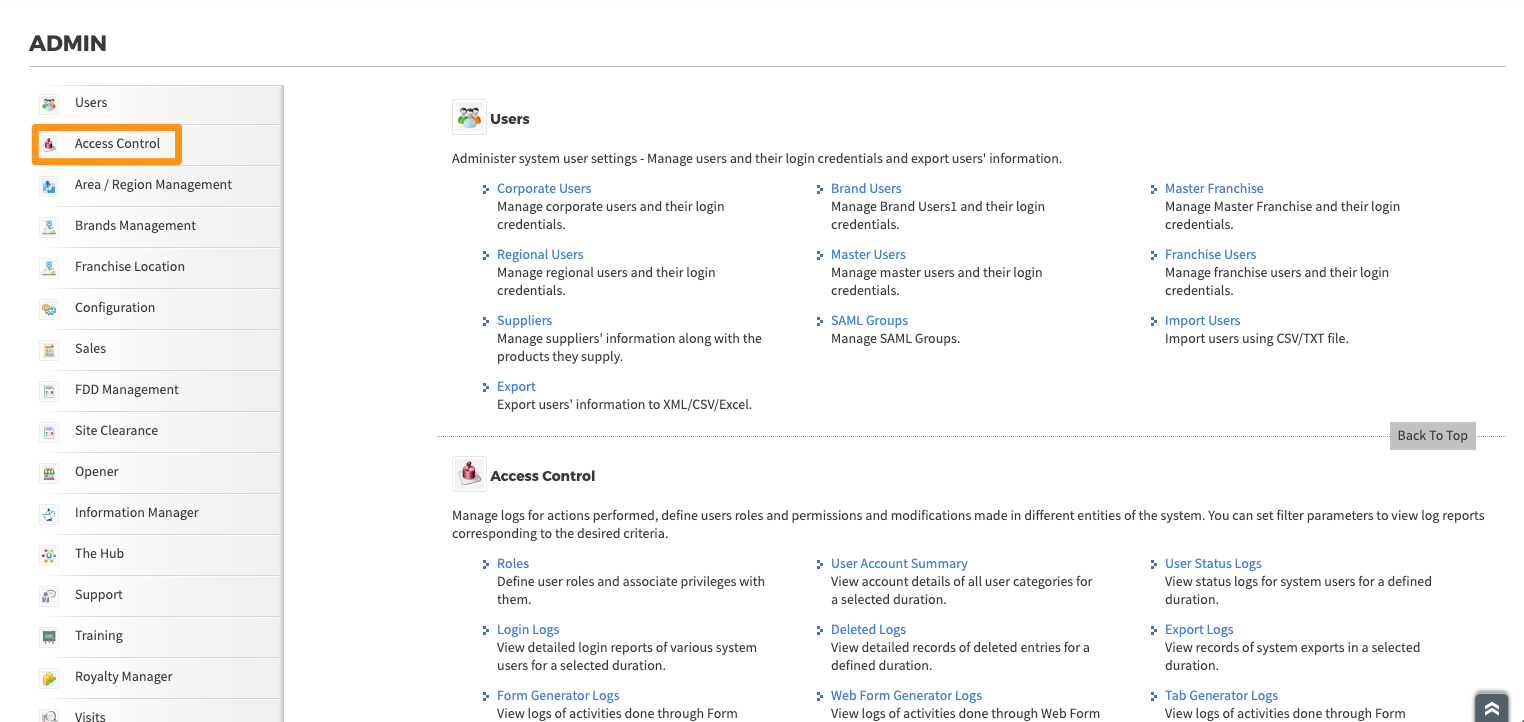
Task: Click the Site Clearance sidebar icon
Action: coord(48,432)
